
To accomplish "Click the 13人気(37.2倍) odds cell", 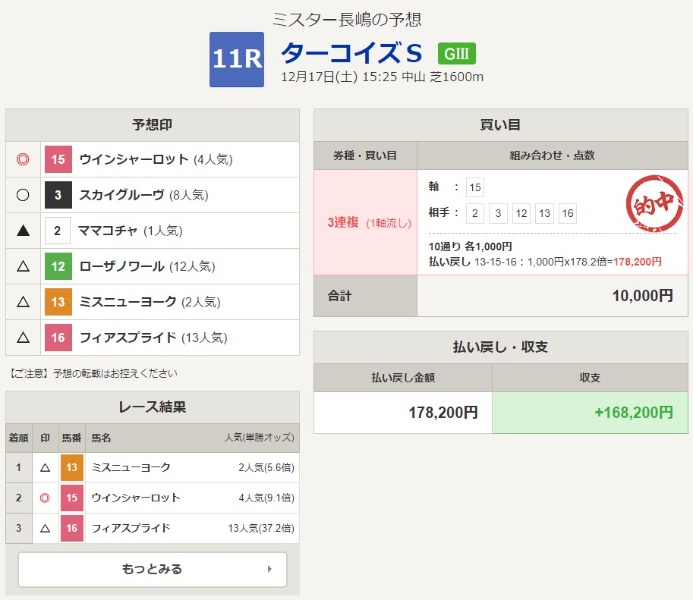I will tap(261, 528).
